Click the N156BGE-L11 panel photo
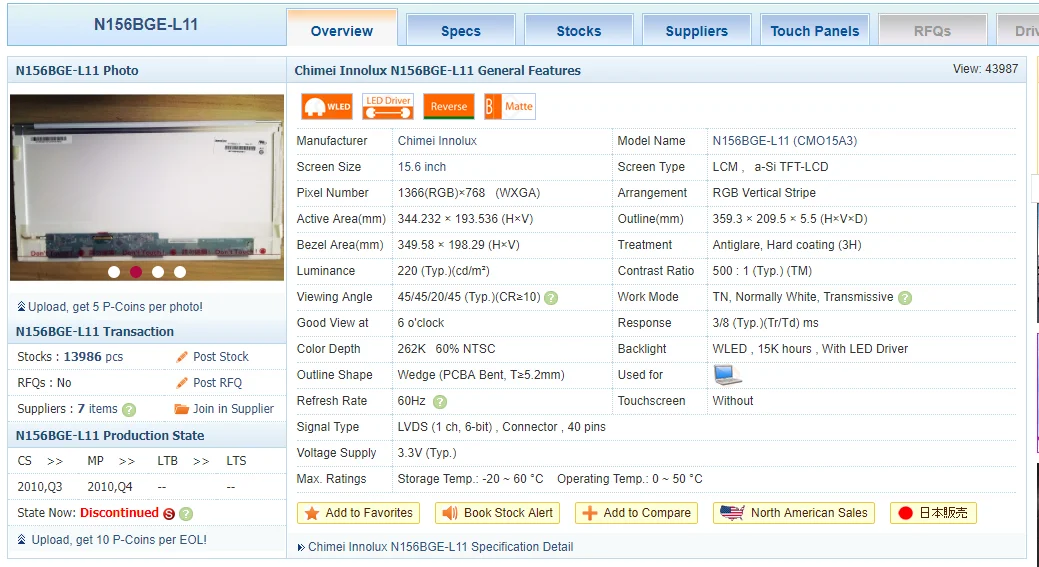1039x567 pixels. [x=146, y=187]
